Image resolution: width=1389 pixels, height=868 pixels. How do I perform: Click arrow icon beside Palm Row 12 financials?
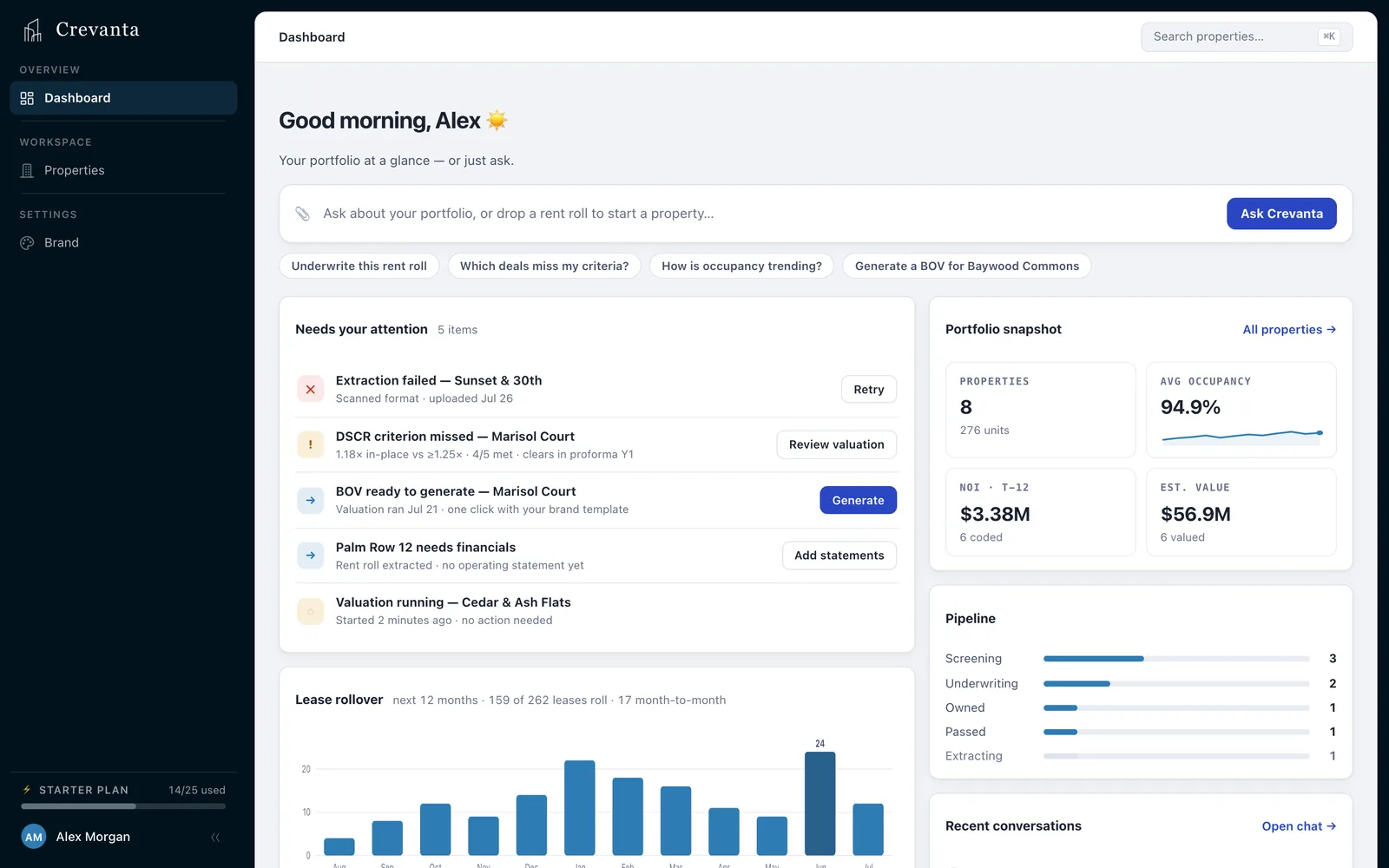(310, 556)
